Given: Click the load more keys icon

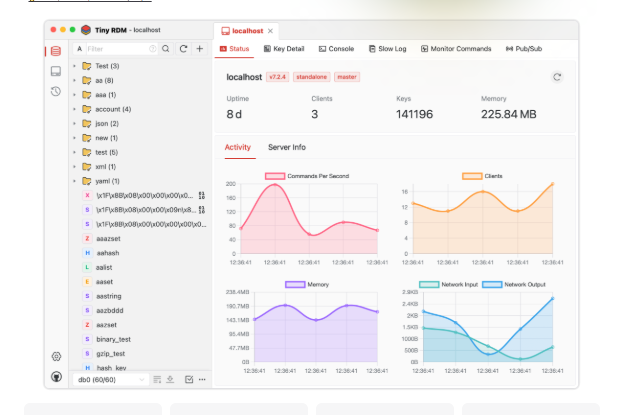Looking at the screenshot, I should point(157,379).
